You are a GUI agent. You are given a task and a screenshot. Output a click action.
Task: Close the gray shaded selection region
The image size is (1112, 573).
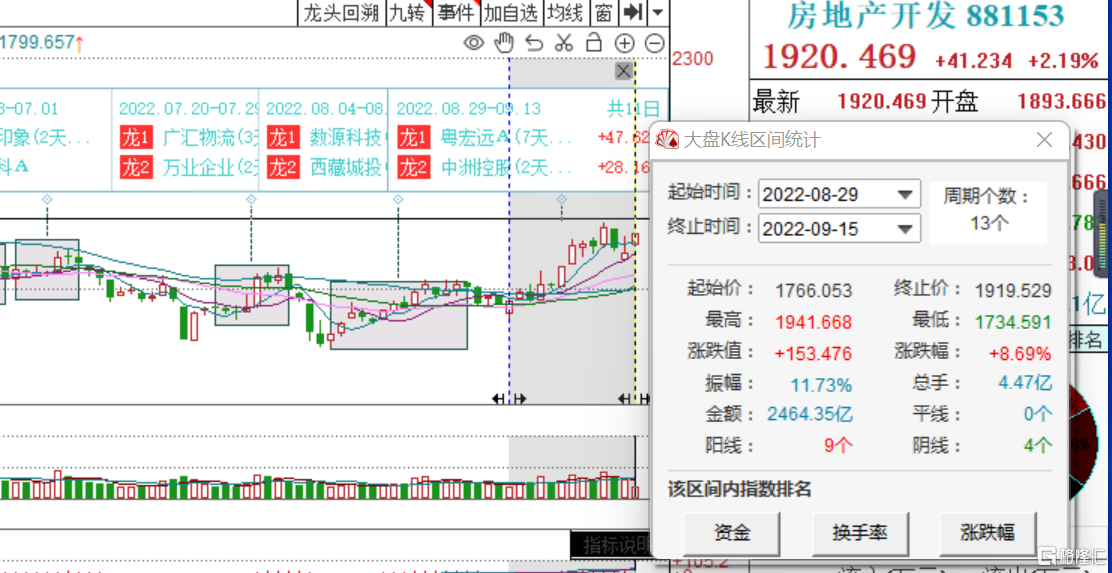pyautogui.click(x=623, y=70)
